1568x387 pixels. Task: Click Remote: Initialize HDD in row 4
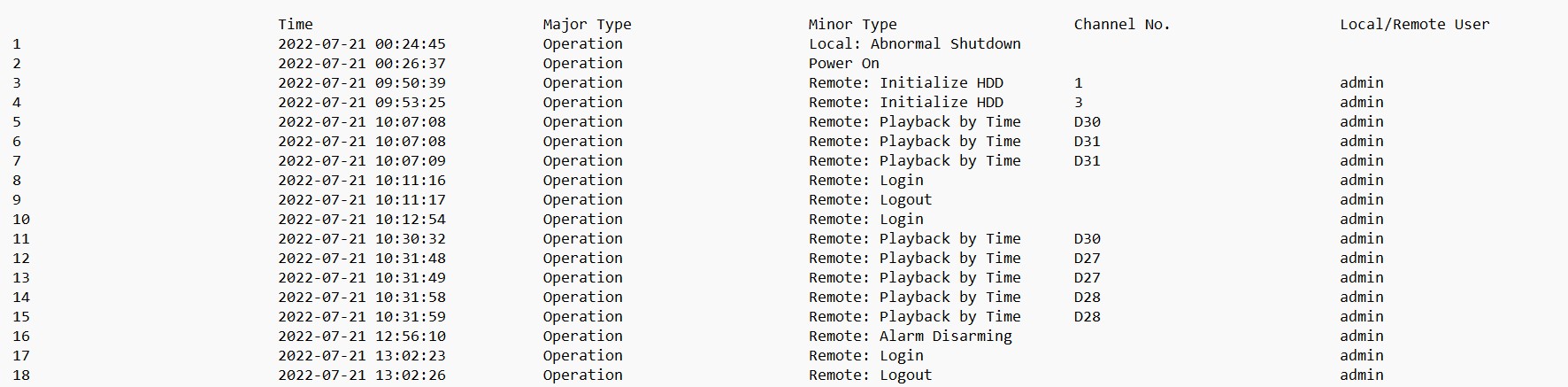(x=905, y=103)
